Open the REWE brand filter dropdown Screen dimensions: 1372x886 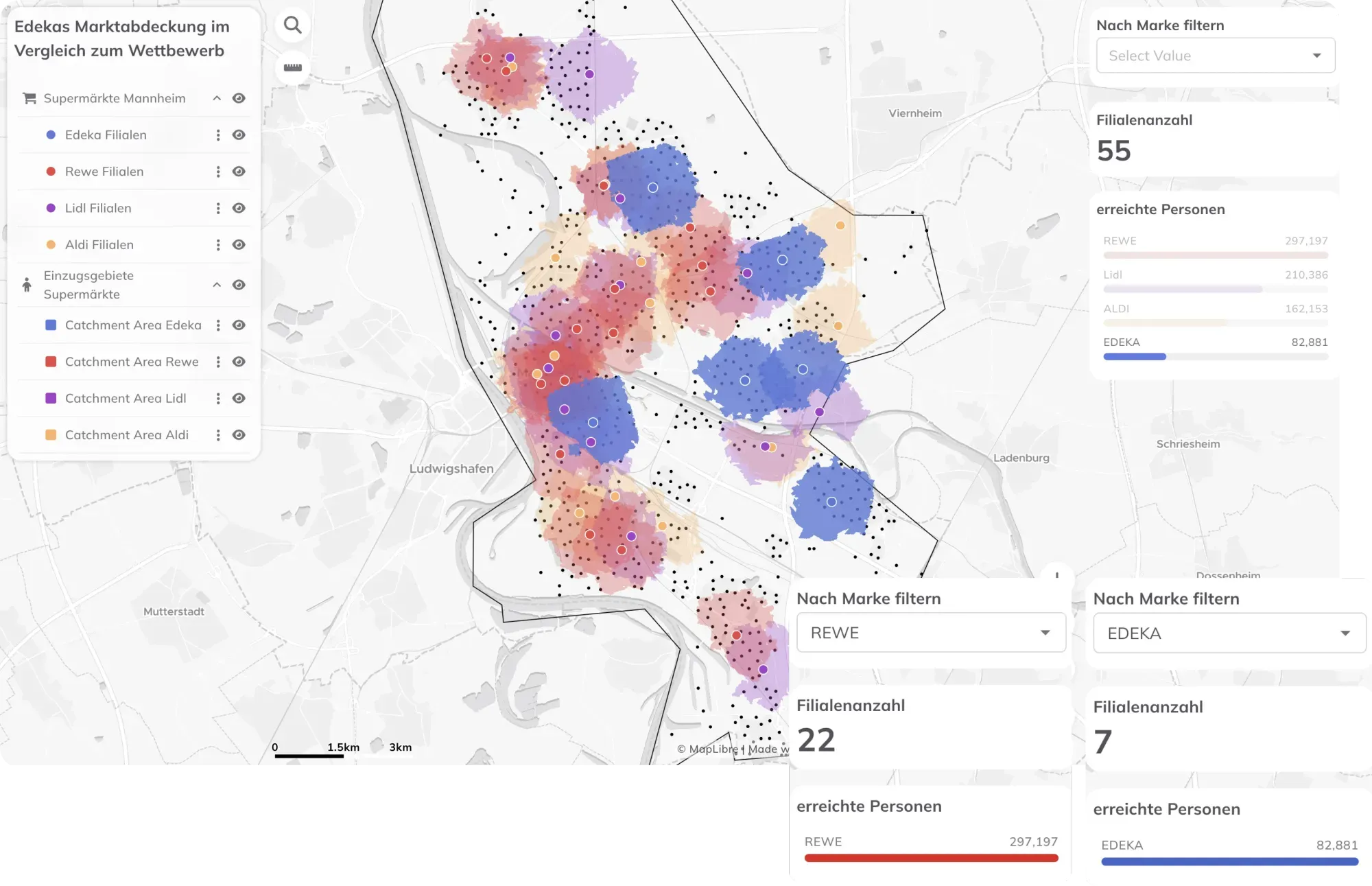pos(931,633)
